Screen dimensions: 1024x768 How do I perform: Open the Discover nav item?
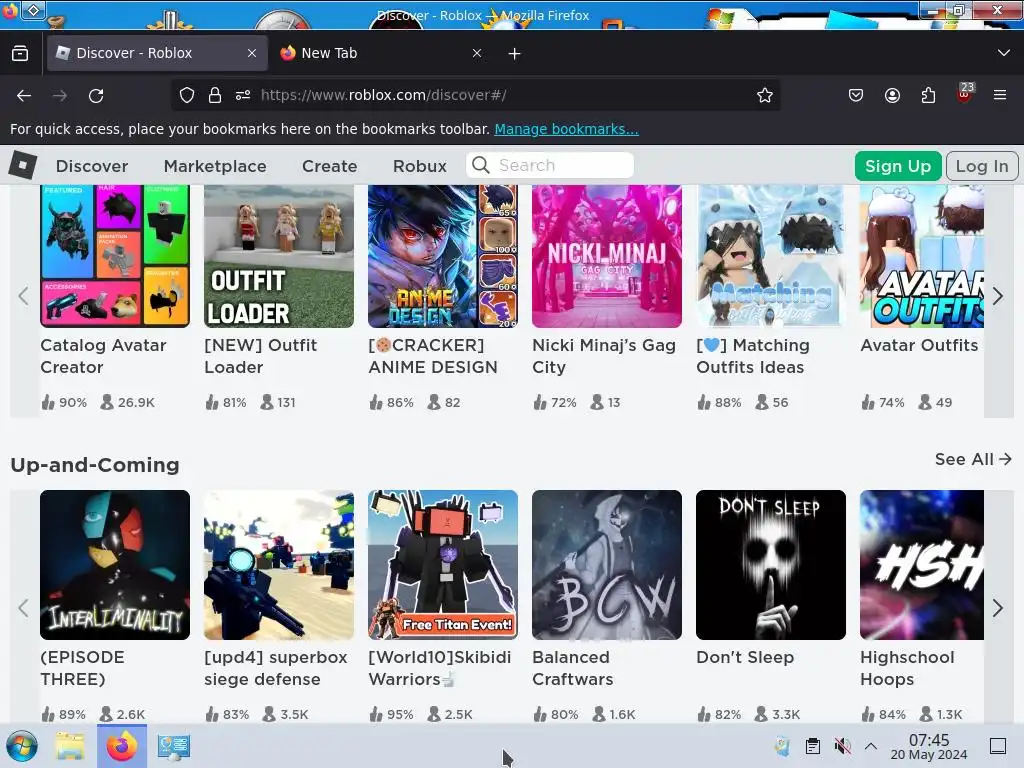92,166
